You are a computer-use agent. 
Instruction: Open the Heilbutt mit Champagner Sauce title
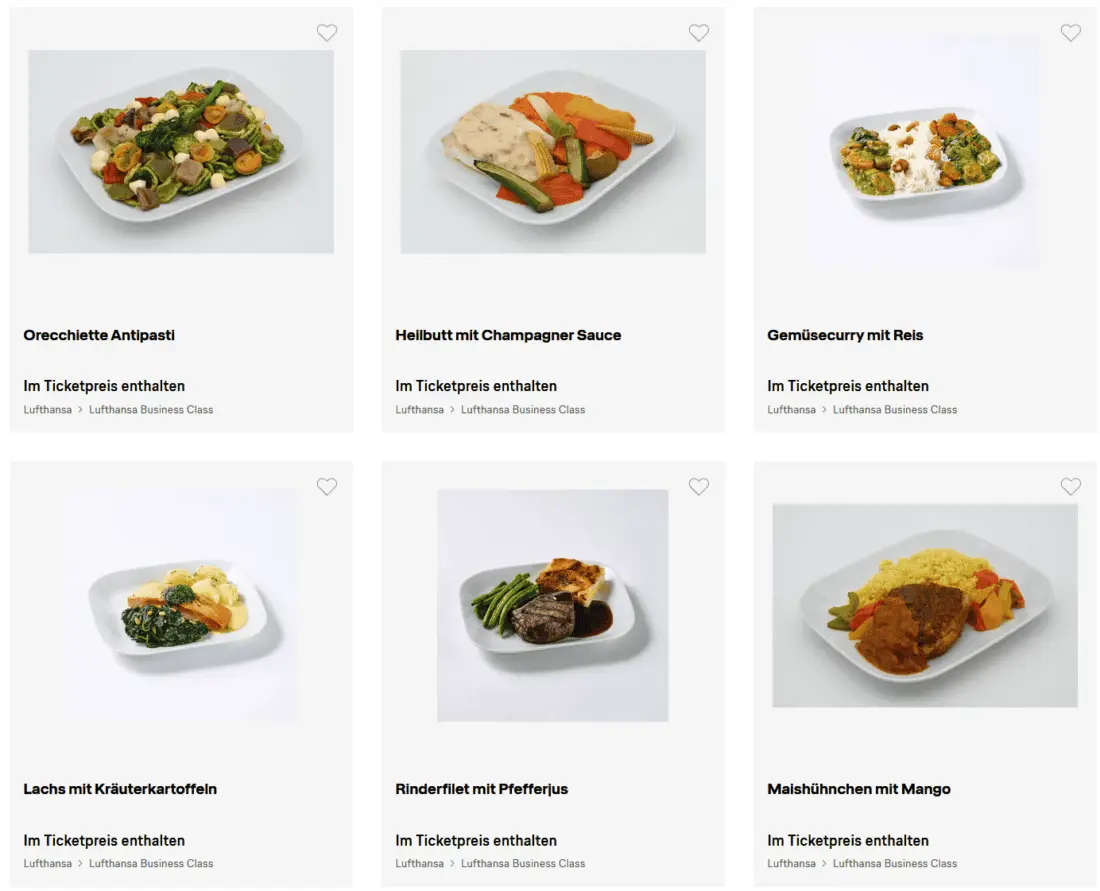tap(508, 335)
